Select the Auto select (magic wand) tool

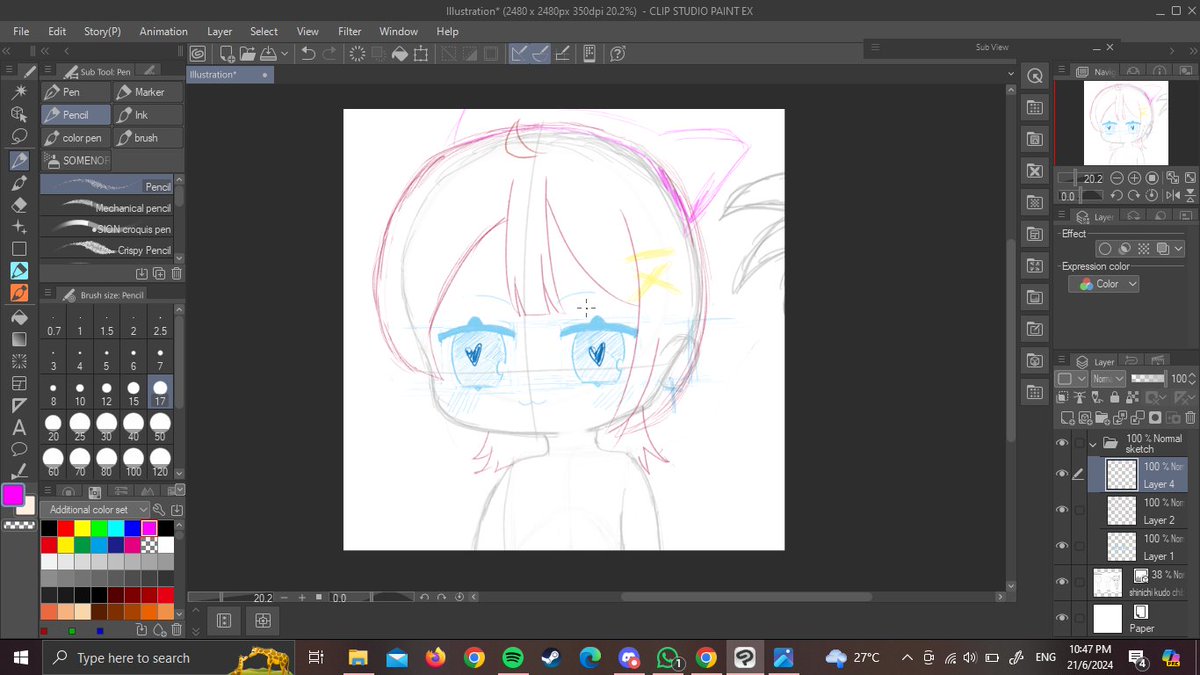tap(20, 92)
